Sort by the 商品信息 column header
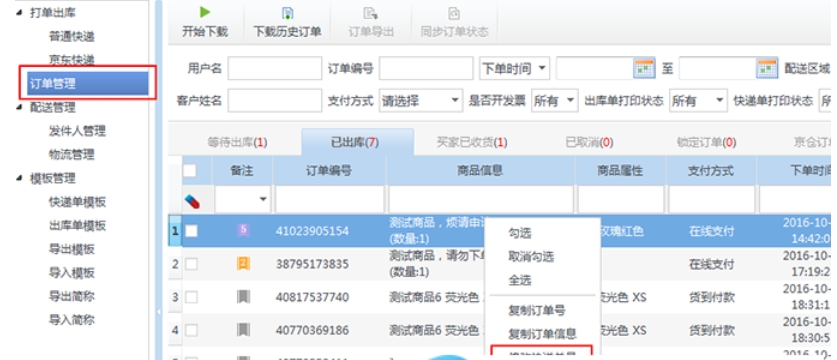The height and width of the screenshot is (360, 837). coord(480,171)
